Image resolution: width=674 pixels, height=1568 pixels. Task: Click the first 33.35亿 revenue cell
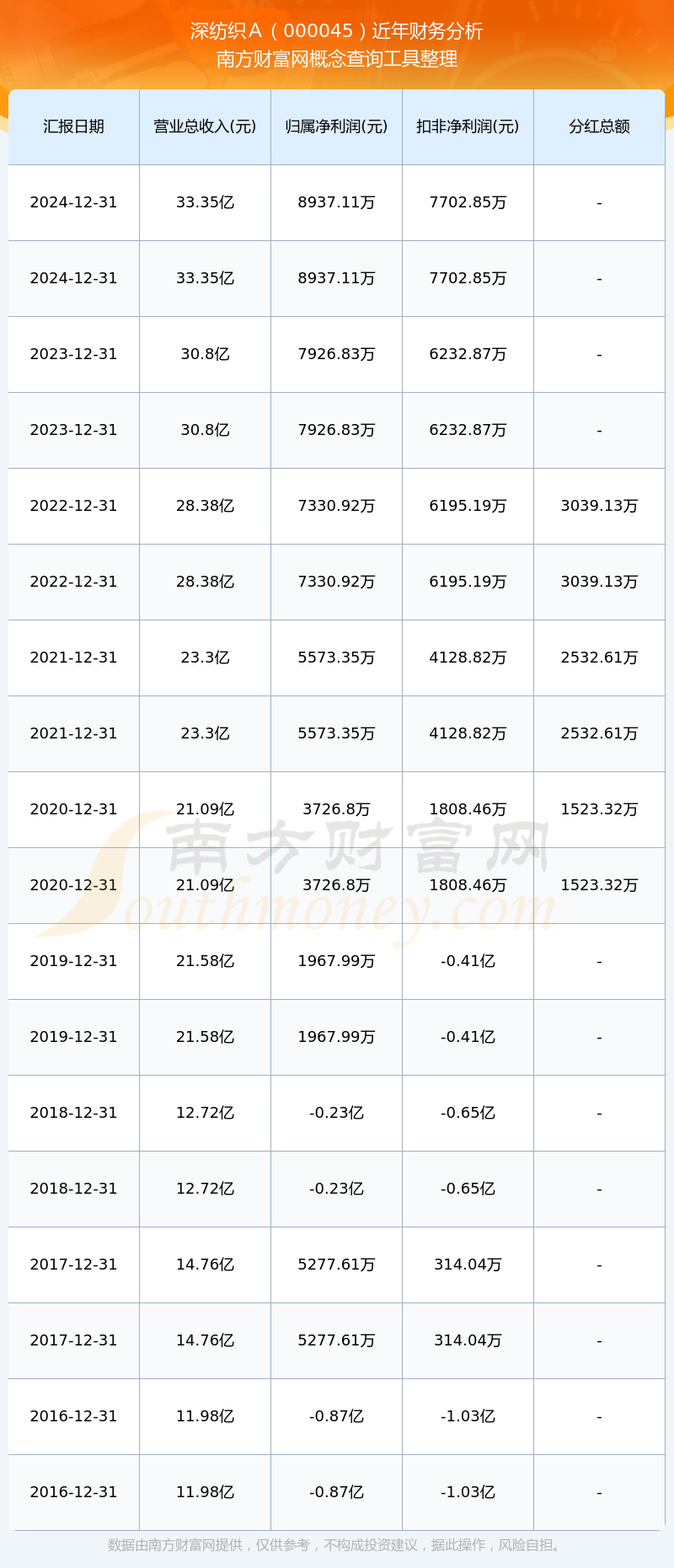205,202
